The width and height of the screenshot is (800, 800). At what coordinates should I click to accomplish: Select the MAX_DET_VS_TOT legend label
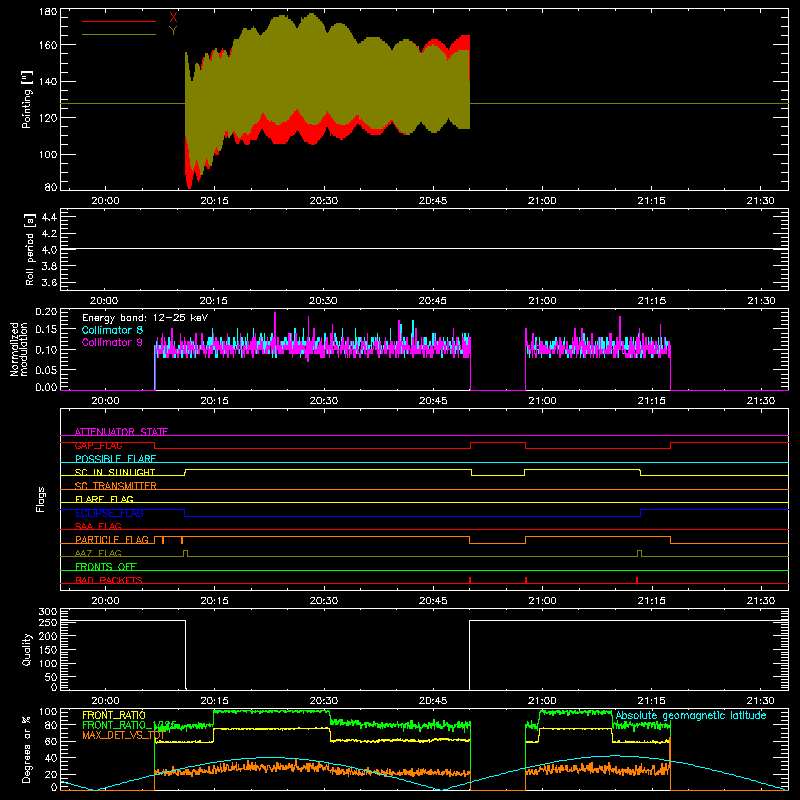tap(123, 735)
